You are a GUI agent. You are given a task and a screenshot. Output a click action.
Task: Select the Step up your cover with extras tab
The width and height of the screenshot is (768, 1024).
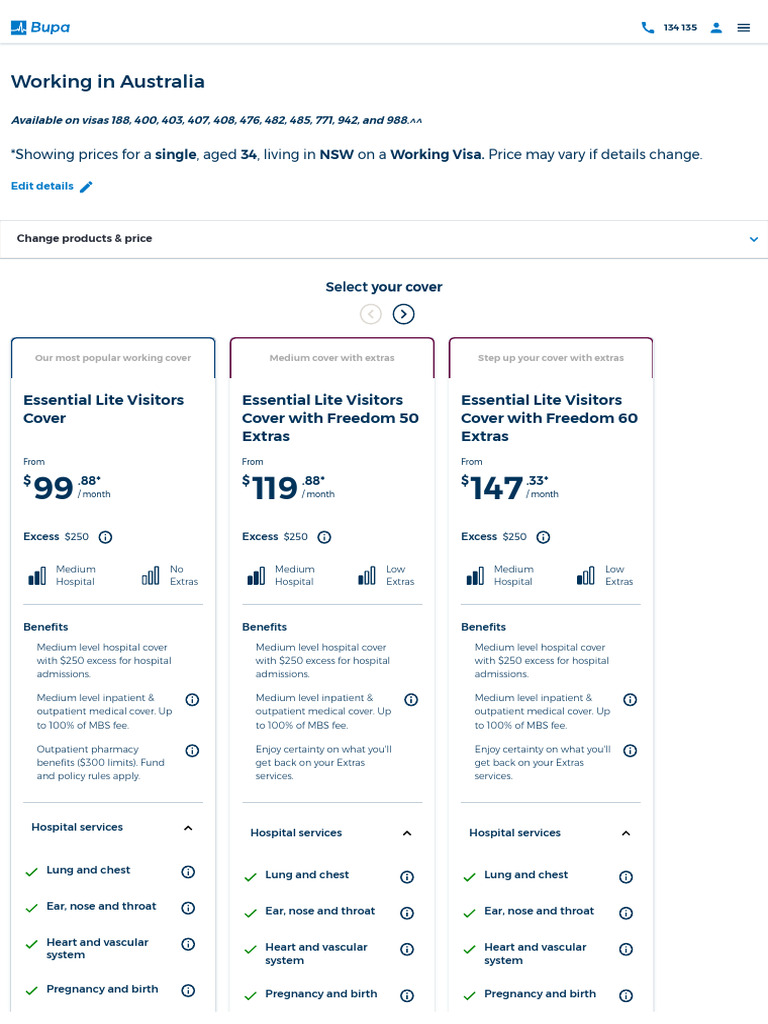coord(551,358)
